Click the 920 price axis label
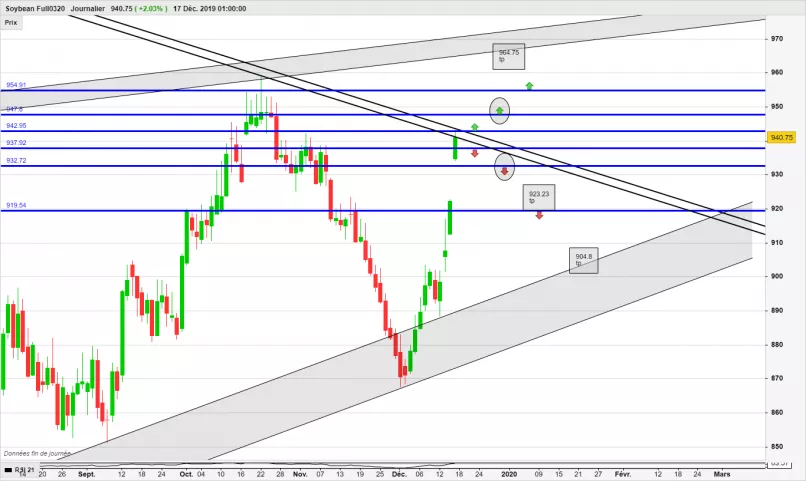Image resolution: width=806 pixels, height=481 pixels. [x=777, y=209]
